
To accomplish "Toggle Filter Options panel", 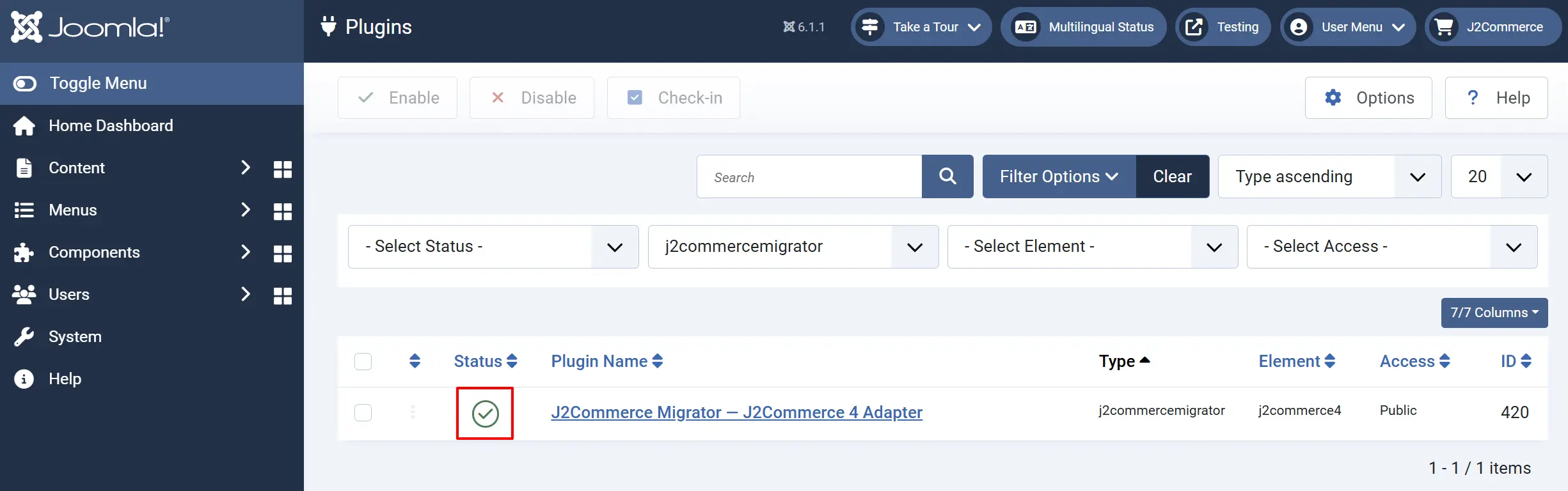I will click(x=1059, y=176).
